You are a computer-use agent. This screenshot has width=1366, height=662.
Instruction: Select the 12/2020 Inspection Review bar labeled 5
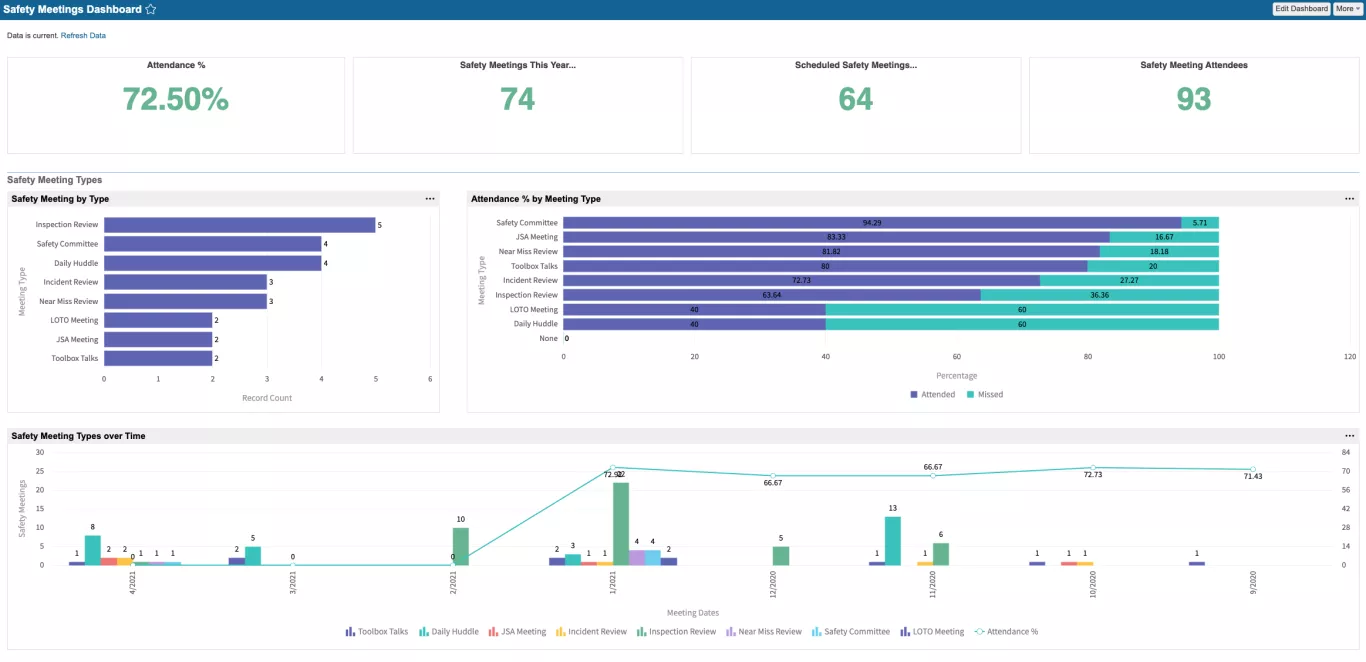click(x=781, y=556)
